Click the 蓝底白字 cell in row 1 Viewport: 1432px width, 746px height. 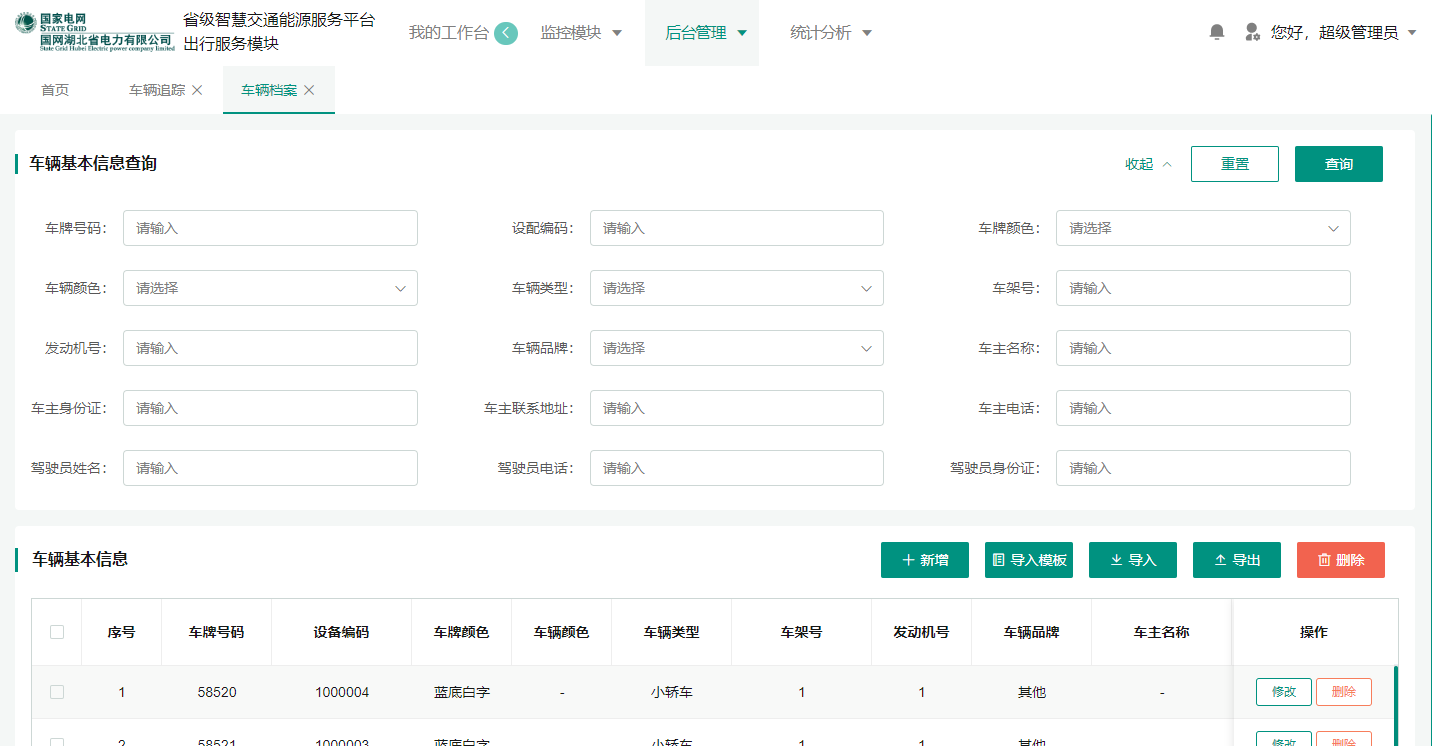click(461, 692)
